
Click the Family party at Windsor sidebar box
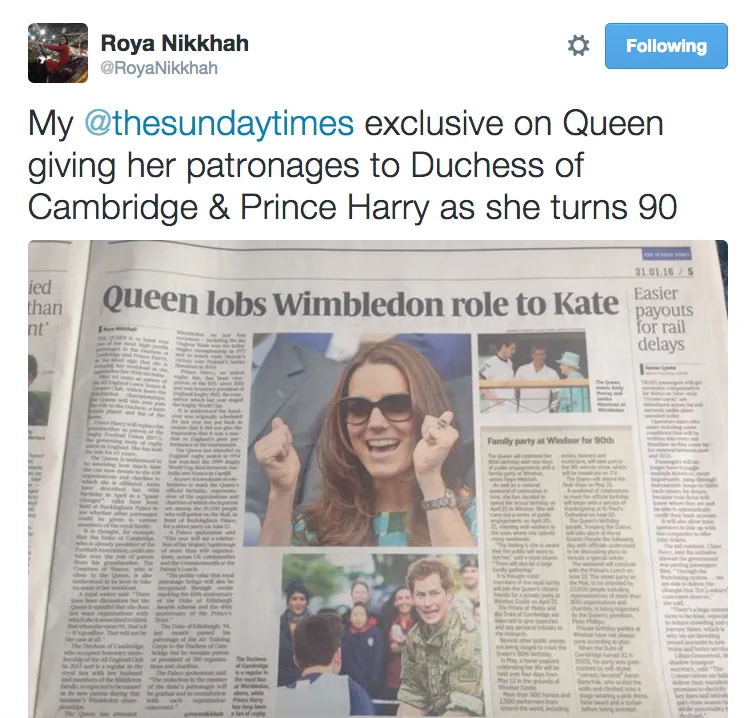tap(557, 572)
